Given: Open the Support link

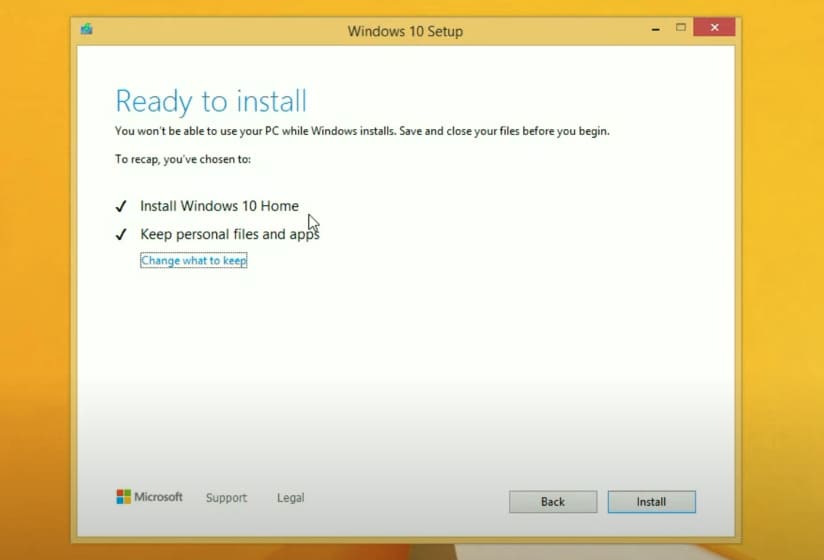Looking at the screenshot, I should (226, 498).
